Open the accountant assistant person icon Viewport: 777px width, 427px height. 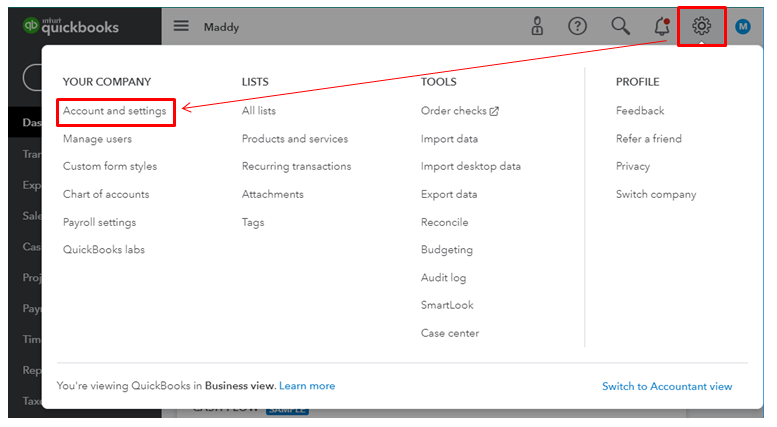(x=537, y=26)
